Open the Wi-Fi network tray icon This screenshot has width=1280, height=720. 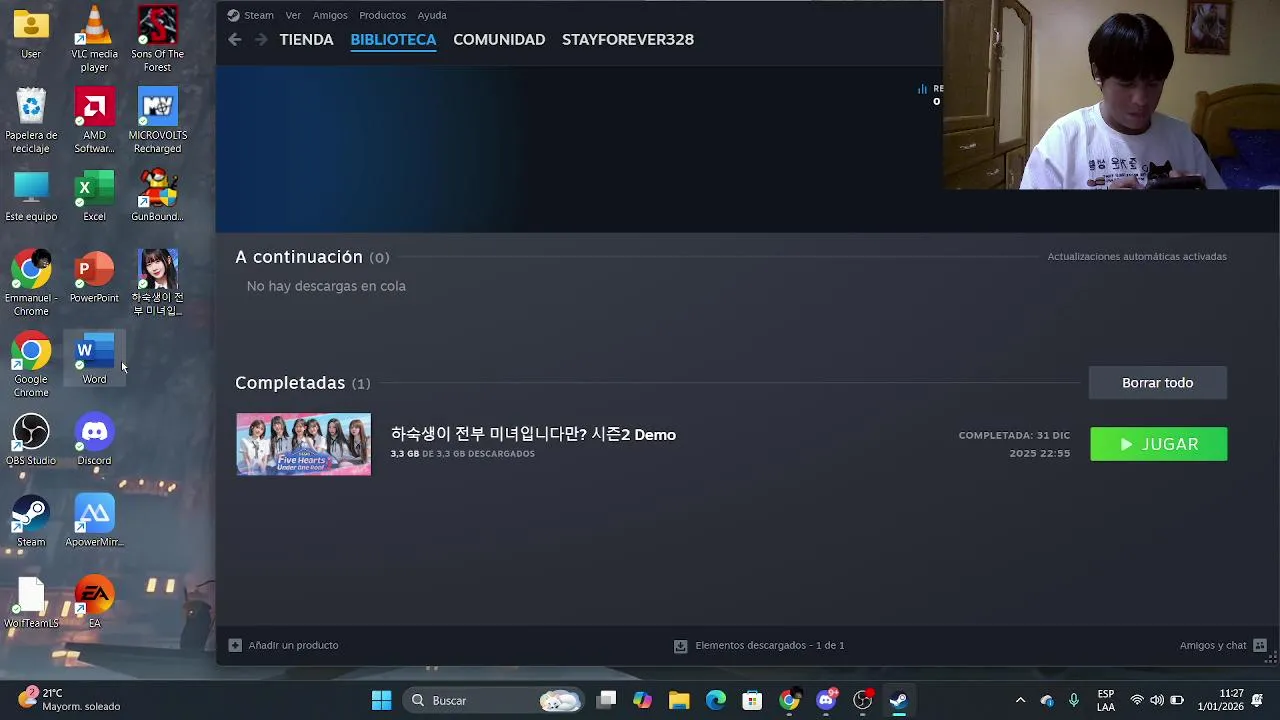click(1137, 700)
